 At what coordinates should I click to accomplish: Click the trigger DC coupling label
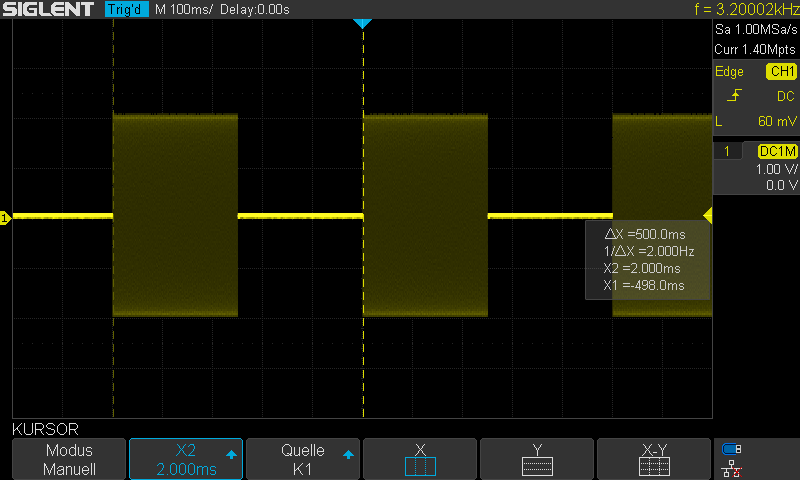pos(786,96)
